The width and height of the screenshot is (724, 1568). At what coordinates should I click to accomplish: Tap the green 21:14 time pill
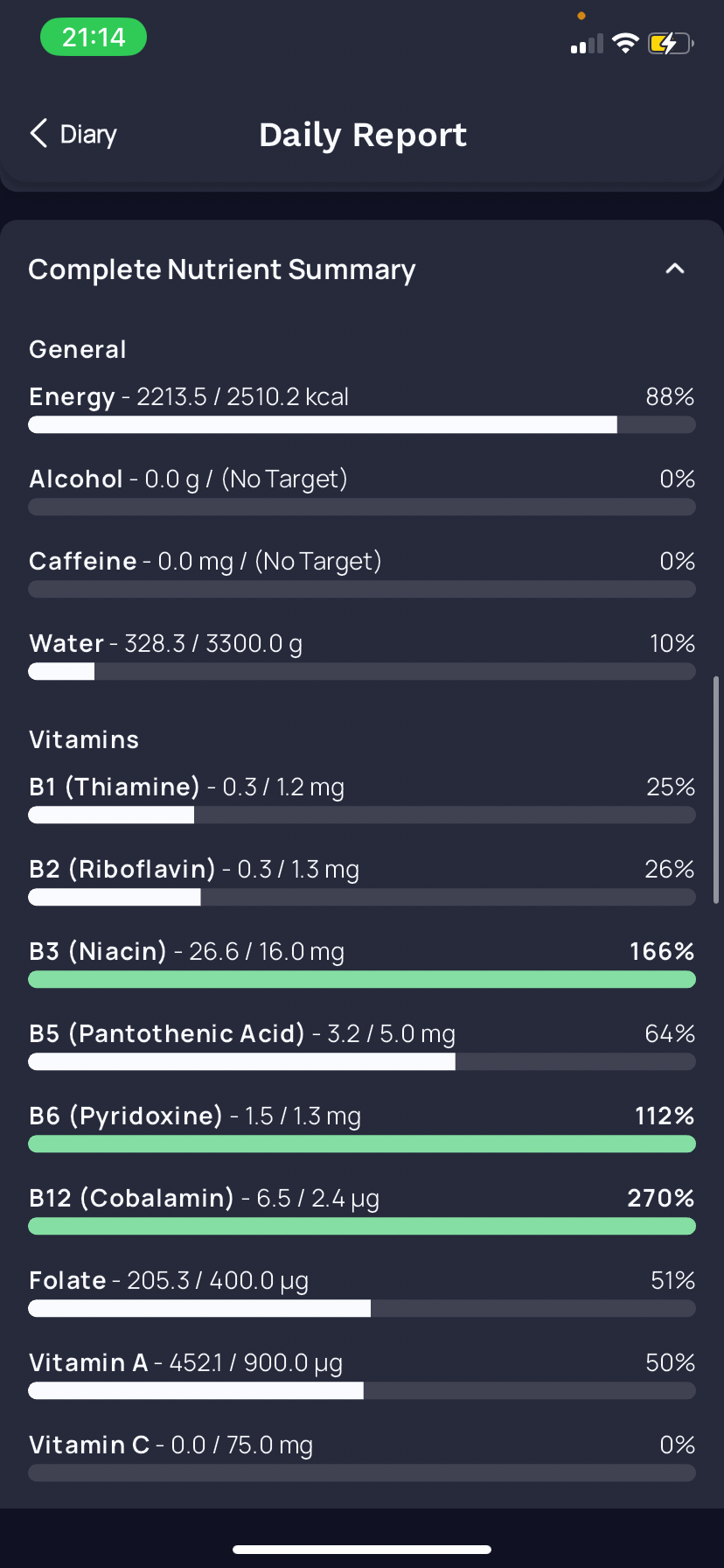tap(94, 38)
